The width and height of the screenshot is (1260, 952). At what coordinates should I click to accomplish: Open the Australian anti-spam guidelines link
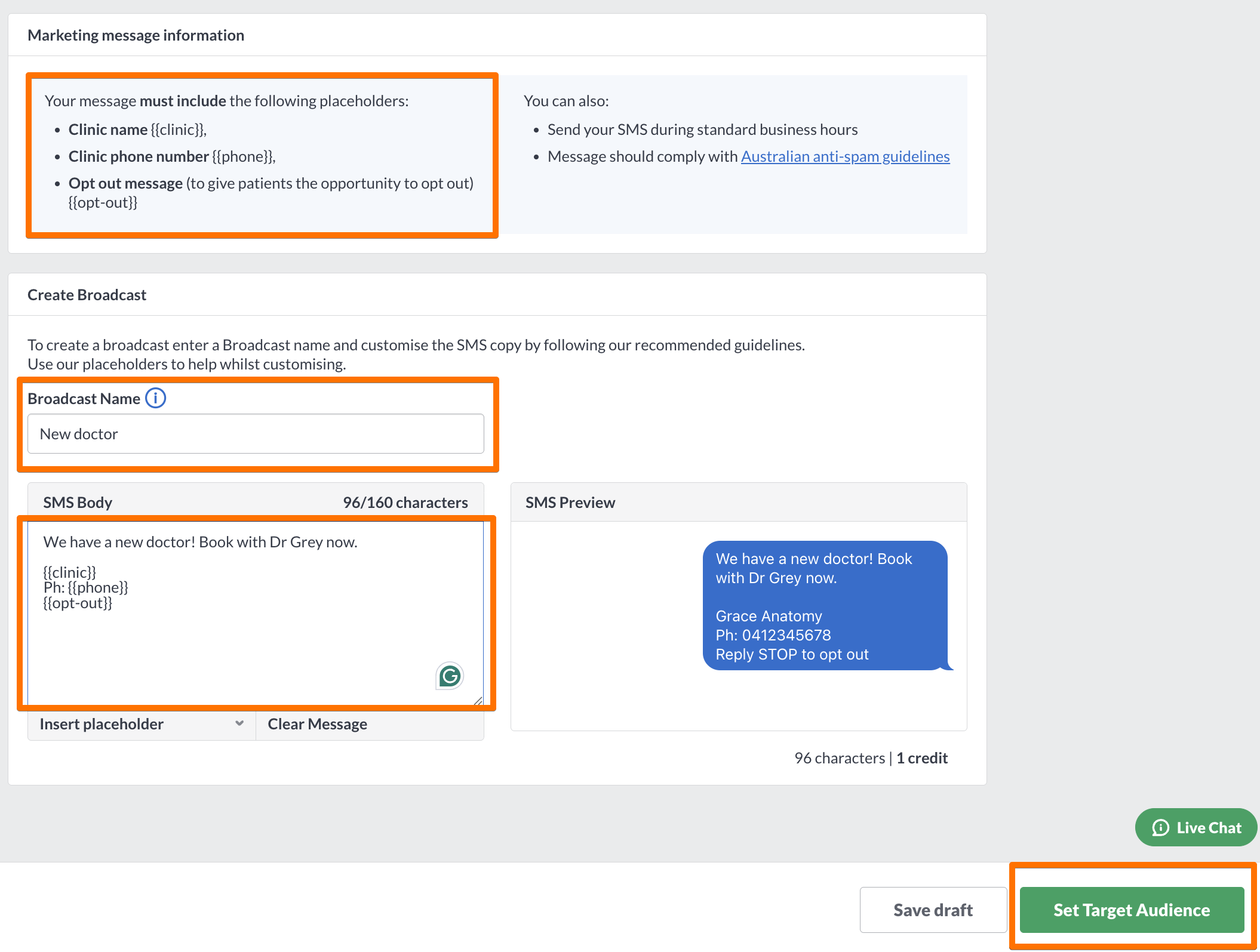[x=845, y=156]
